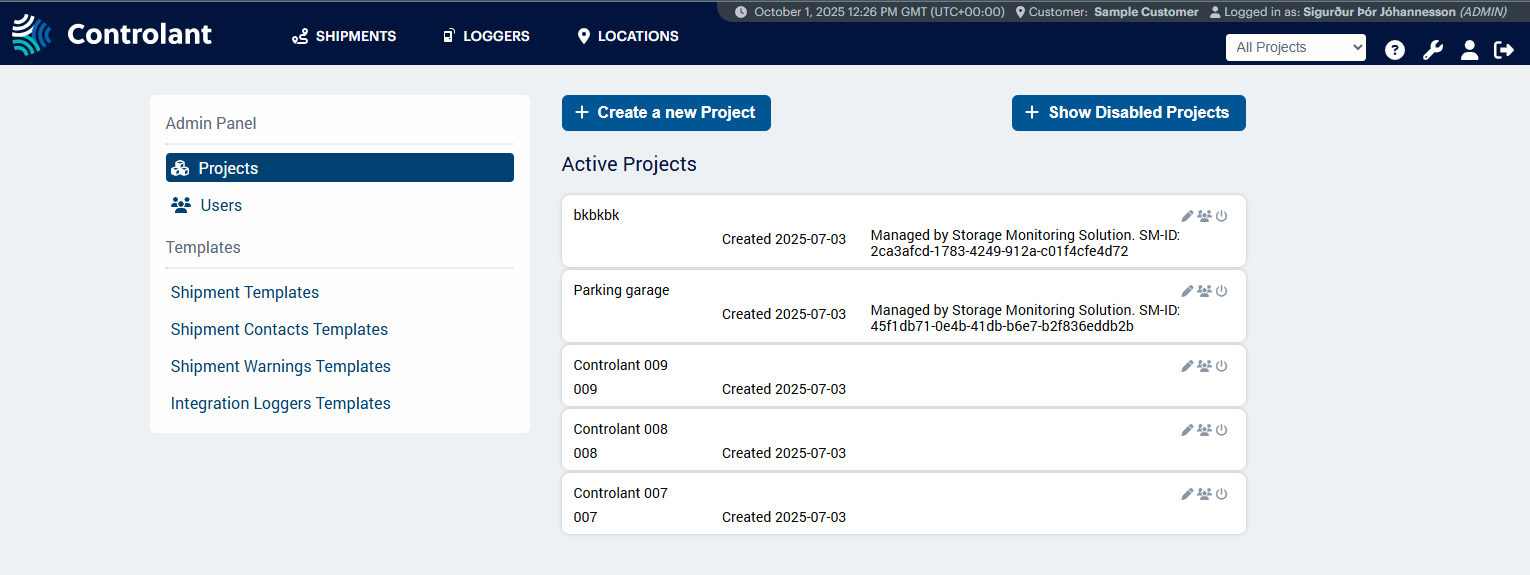Image resolution: width=1530 pixels, height=575 pixels.
Task: Open Shipment Templates link
Action: click(x=245, y=292)
